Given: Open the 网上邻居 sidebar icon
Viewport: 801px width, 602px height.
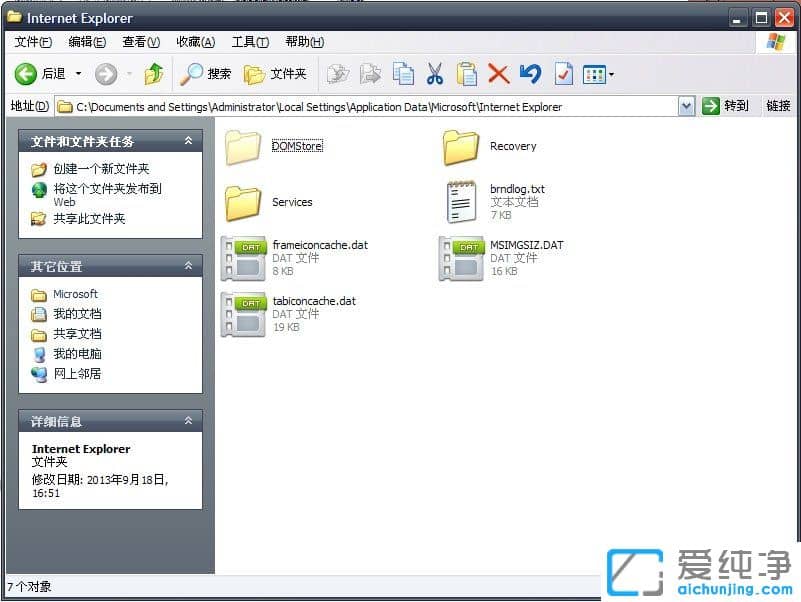Looking at the screenshot, I should pyautogui.click(x=58, y=374).
